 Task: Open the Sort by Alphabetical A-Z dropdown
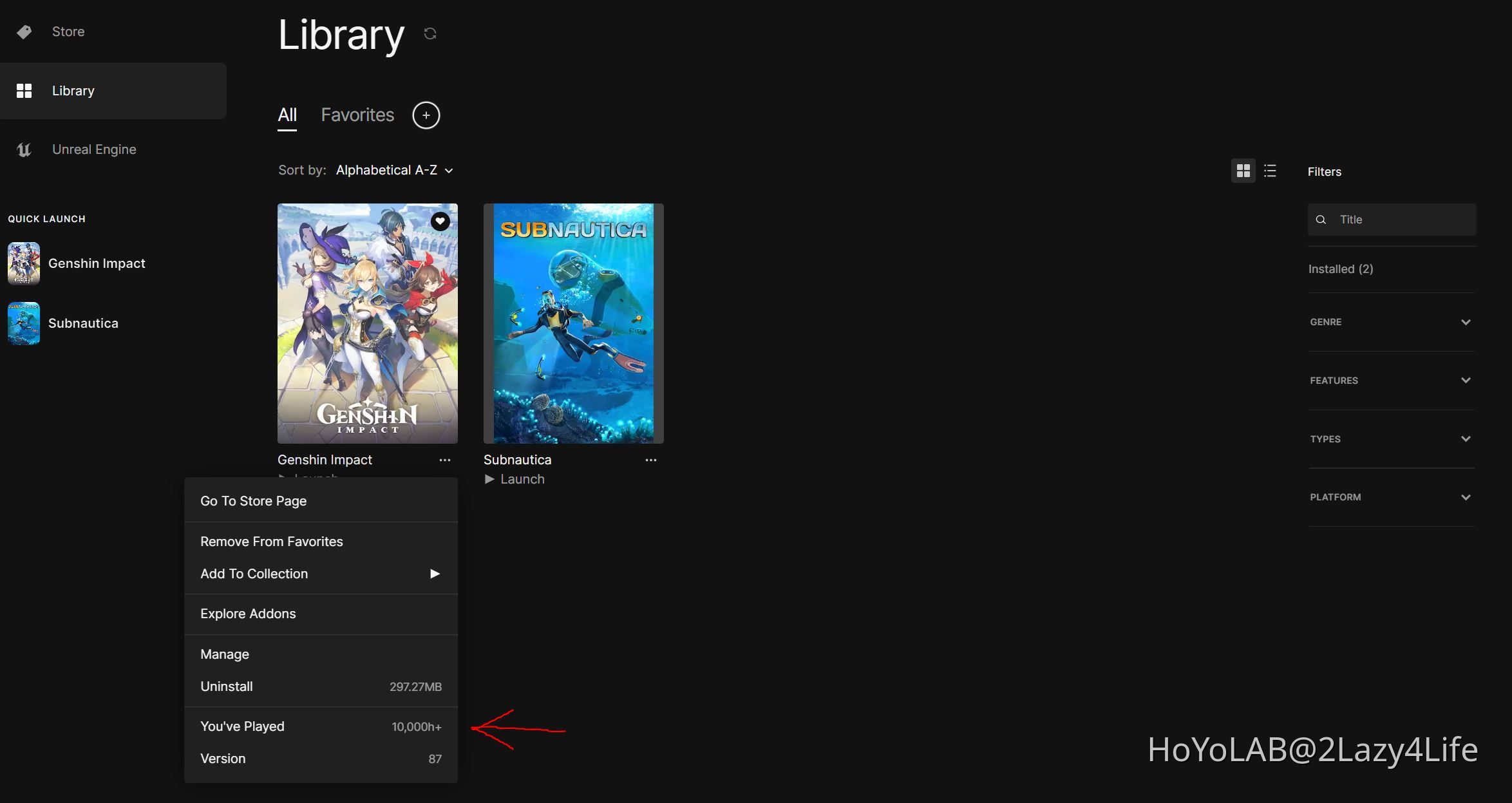click(393, 170)
